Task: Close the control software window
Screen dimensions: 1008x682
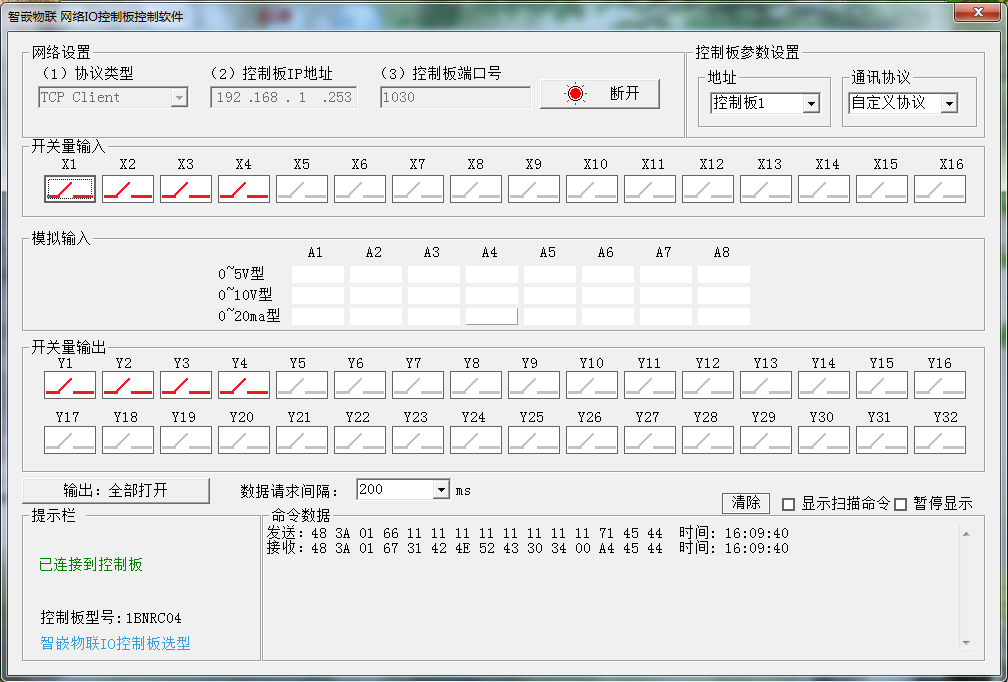Action: [977, 12]
